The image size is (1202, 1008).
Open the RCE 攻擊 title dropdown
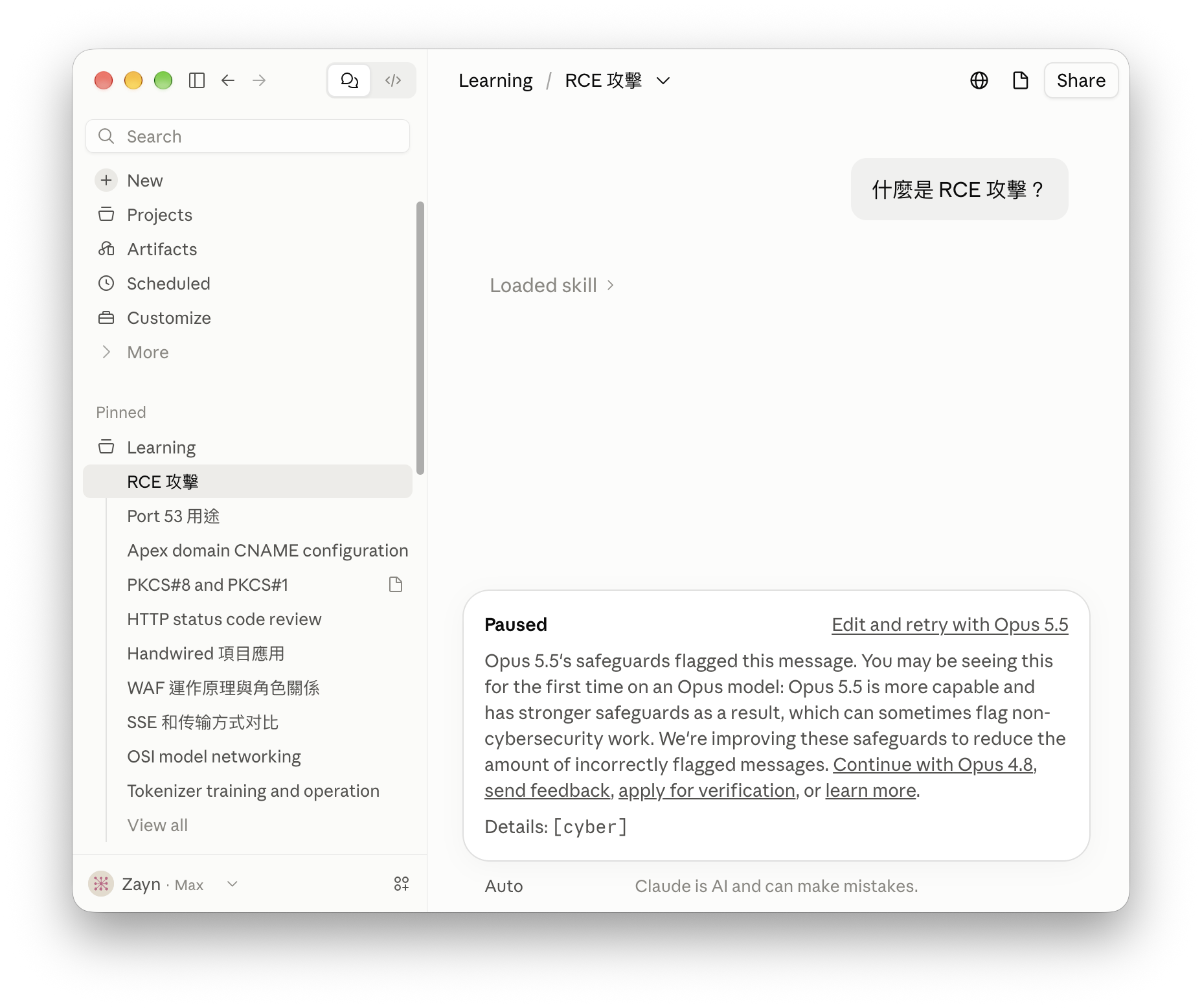[x=617, y=80]
